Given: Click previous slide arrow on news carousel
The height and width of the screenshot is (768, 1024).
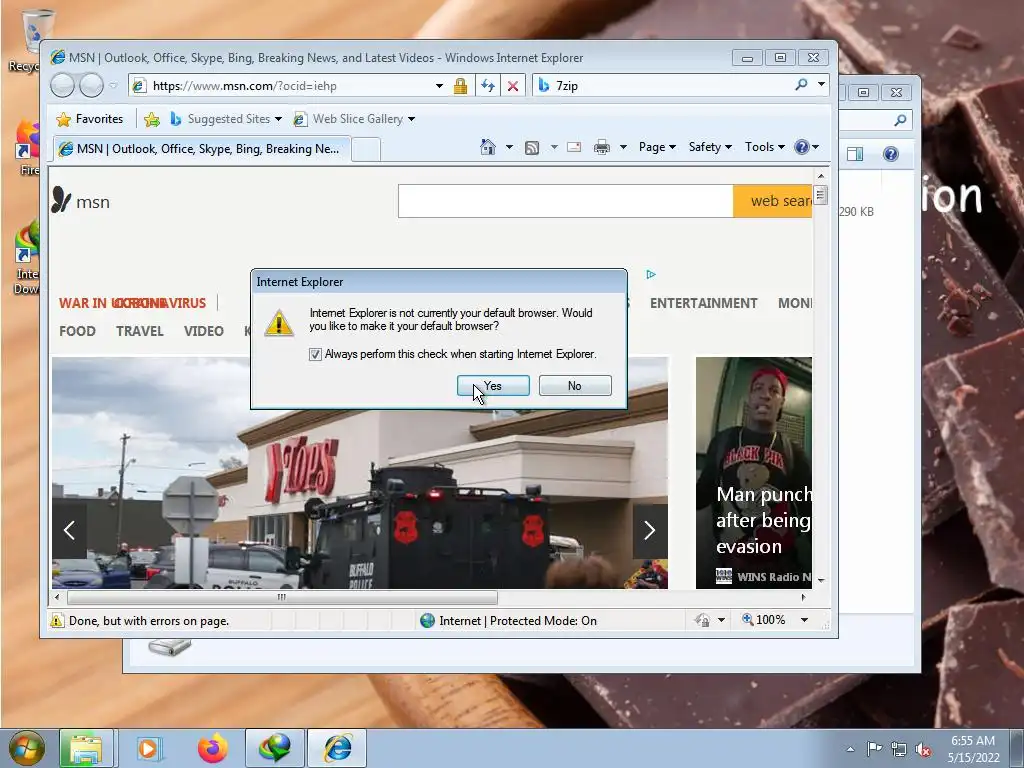Looking at the screenshot, I should 69,530.
